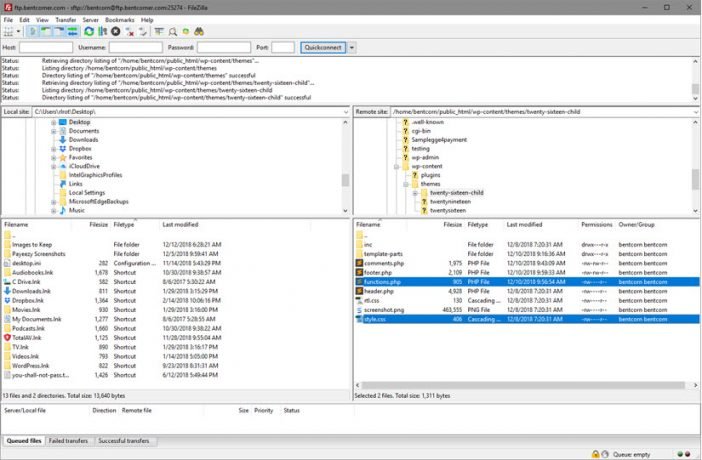702x460 pixels.
Task: Toggle the message log display icon
Action: coord(32,31)
